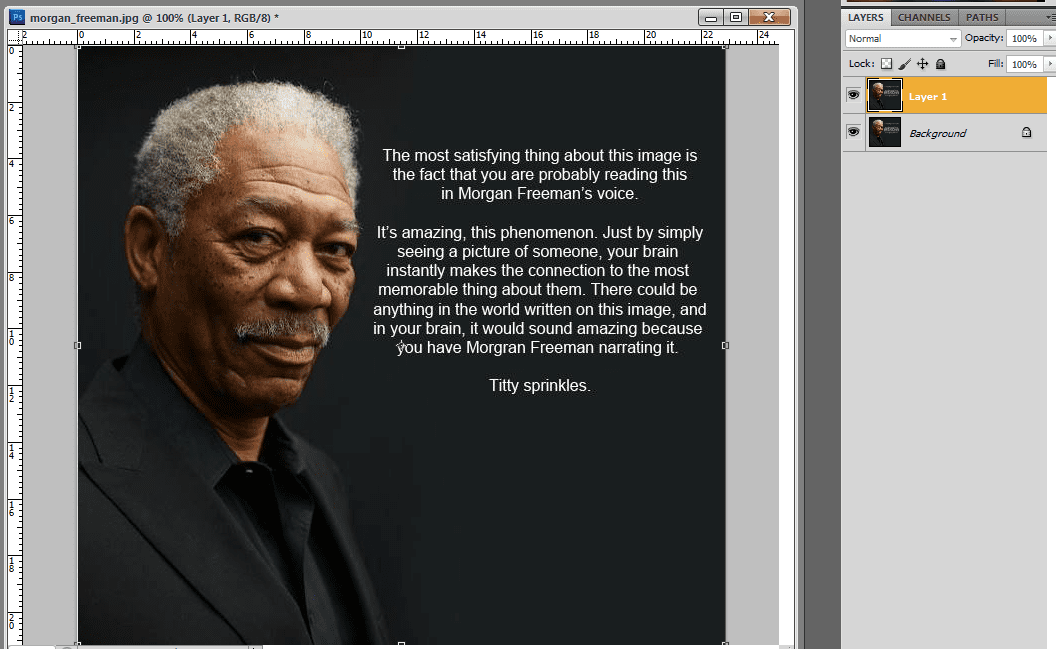
Task: Open the Opacity slider arrow
Action: [x=1050, y=38]
